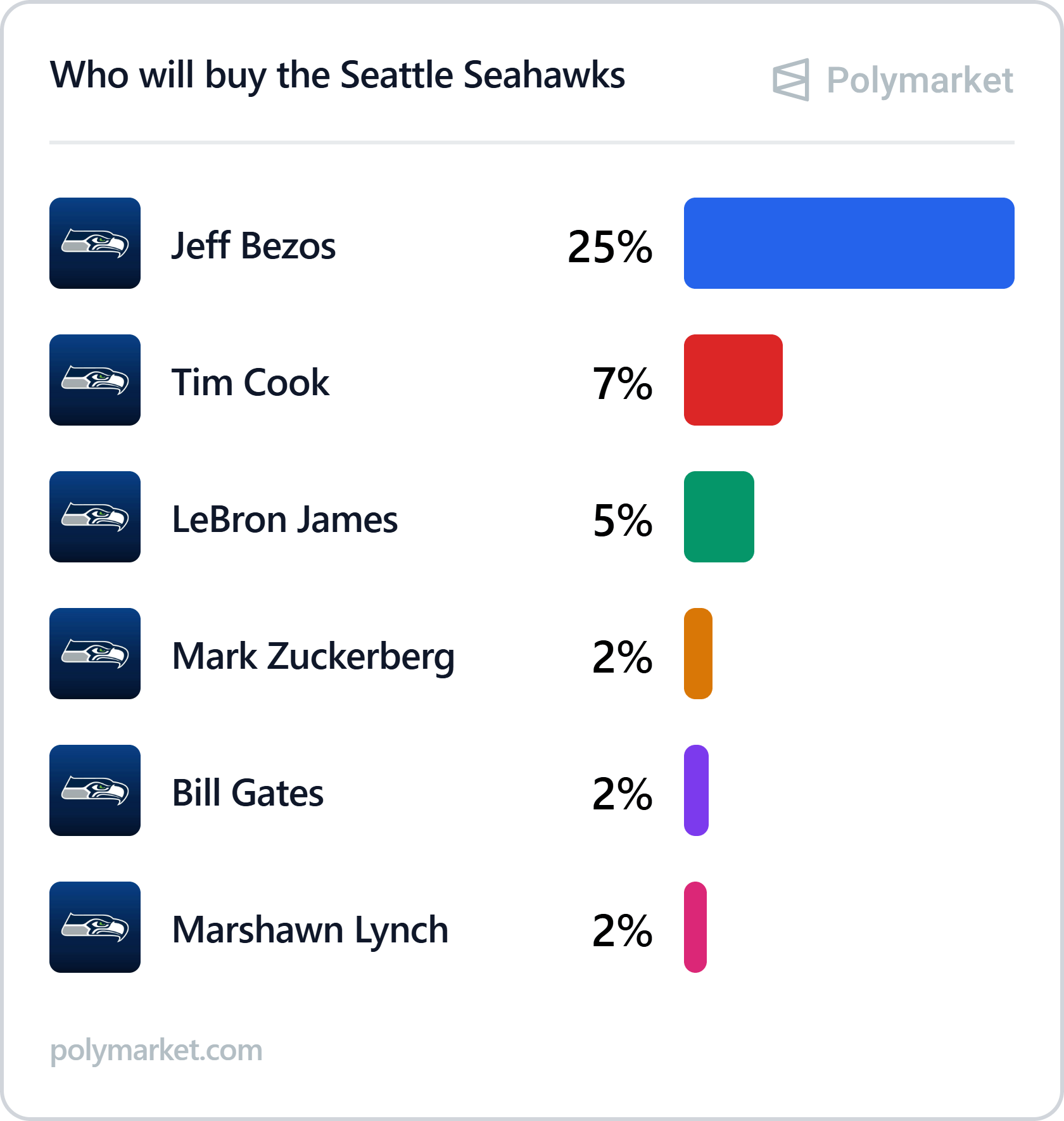This screenshot has height=1121, width=1064.
Task: Select the red Tim Cook bar
Action: click(733, 380)
